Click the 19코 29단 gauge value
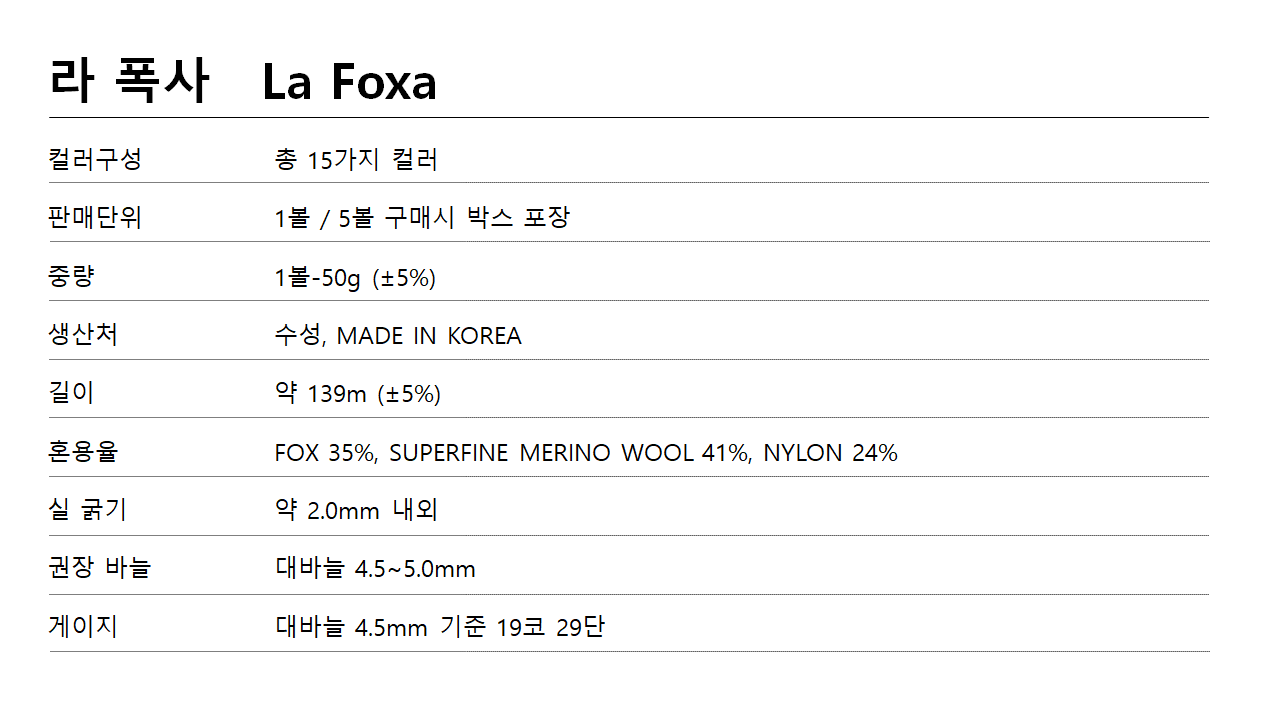 [551, 627]
